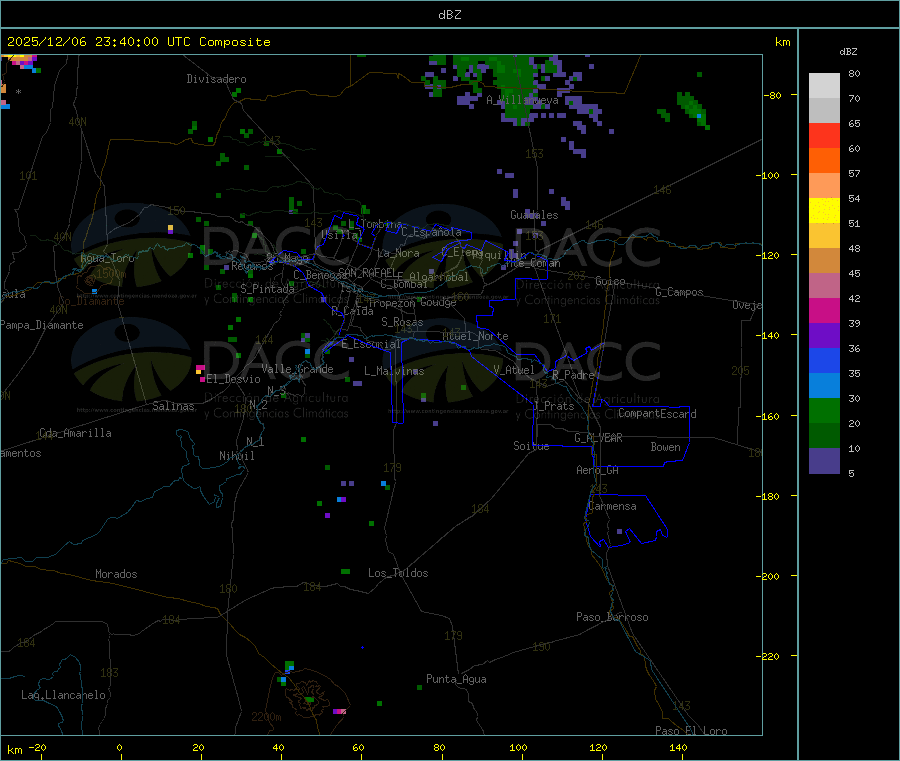Click the Valle_Grande label
Image resolution: width=900 pixels, height=761 pixels.
click(x=297, y=369)
